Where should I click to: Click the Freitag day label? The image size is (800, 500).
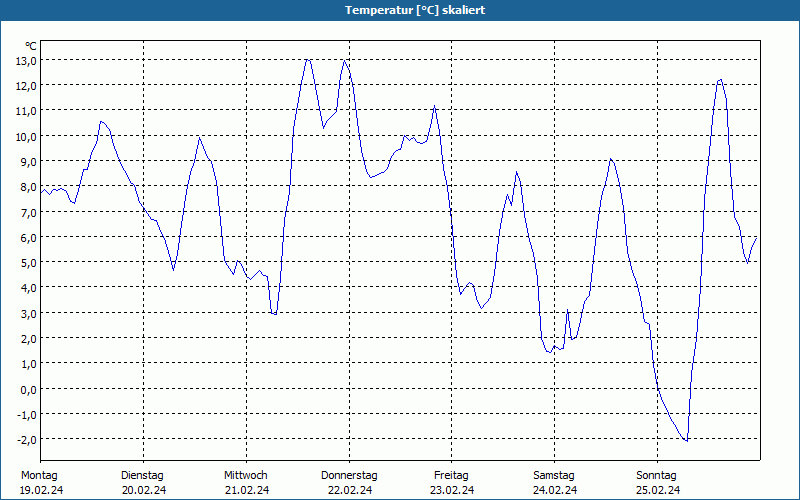(452, 476)
